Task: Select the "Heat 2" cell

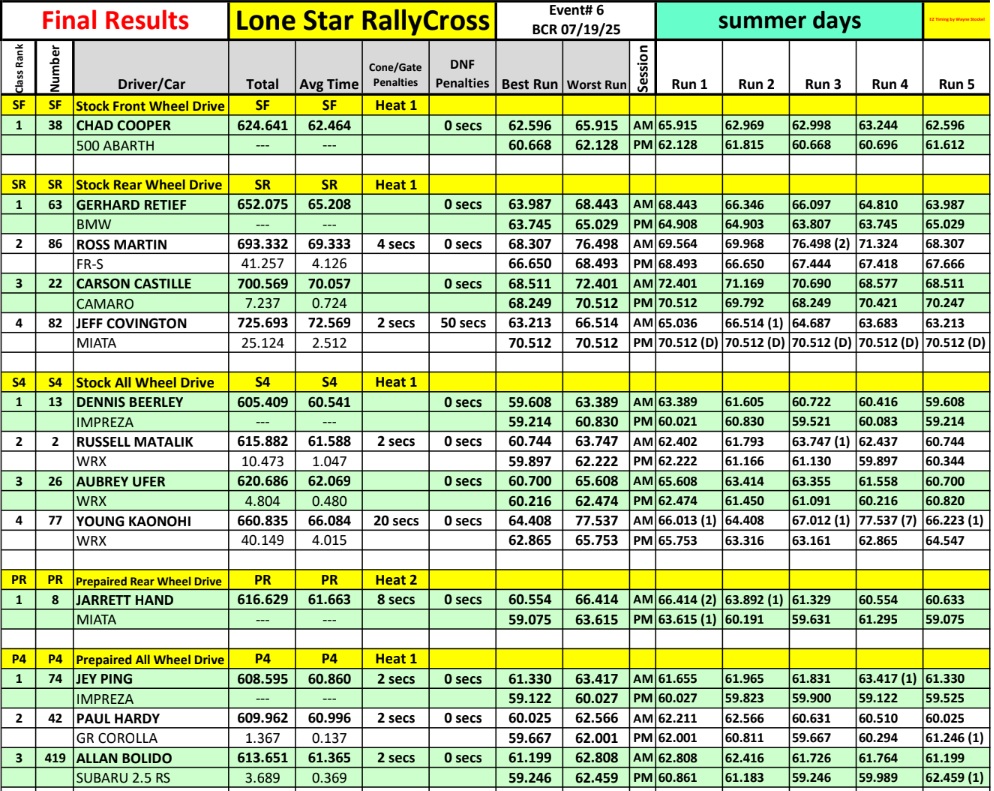Action: pyautogui.click(x=396, y=580)
